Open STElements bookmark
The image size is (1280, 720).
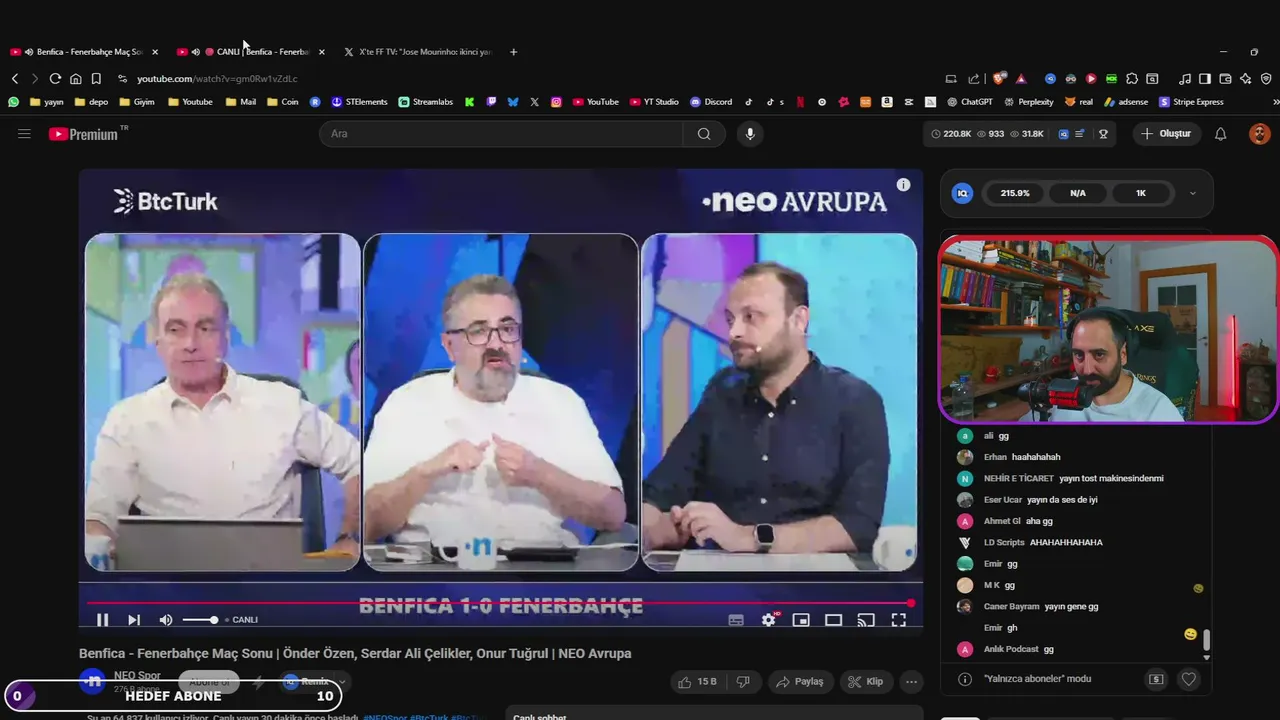[359, 102]
